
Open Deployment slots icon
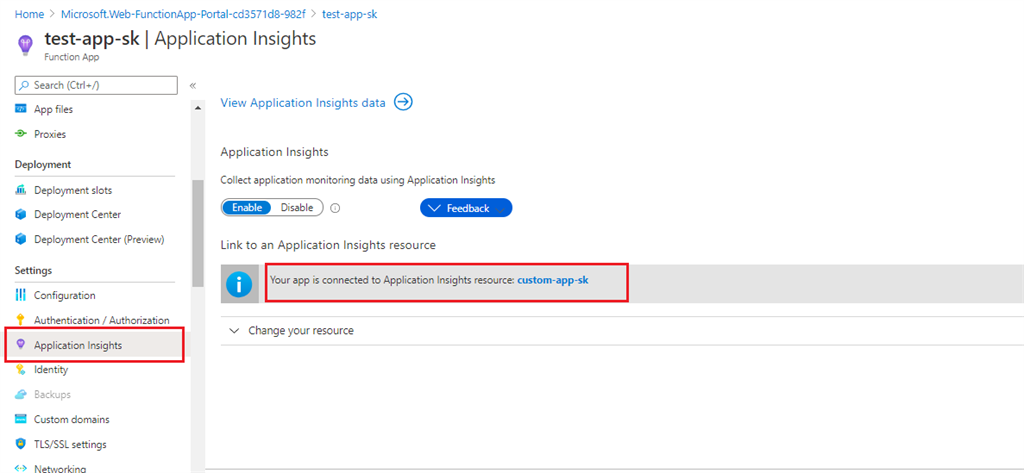pyautogui.click(x=20, y=190)
